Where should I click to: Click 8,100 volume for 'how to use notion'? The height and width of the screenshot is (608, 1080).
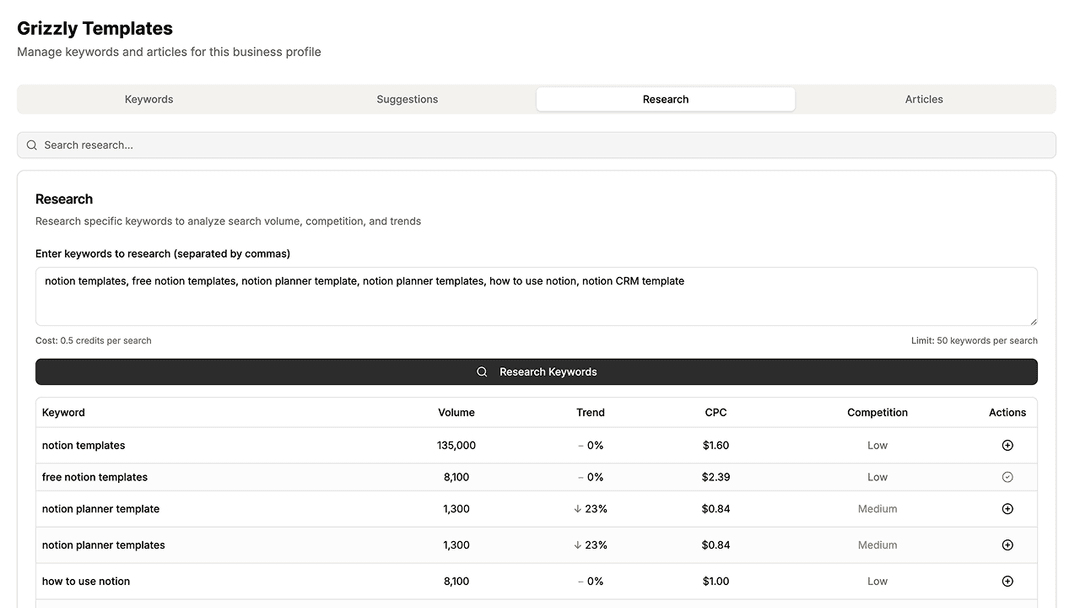(x=456, y=581)
